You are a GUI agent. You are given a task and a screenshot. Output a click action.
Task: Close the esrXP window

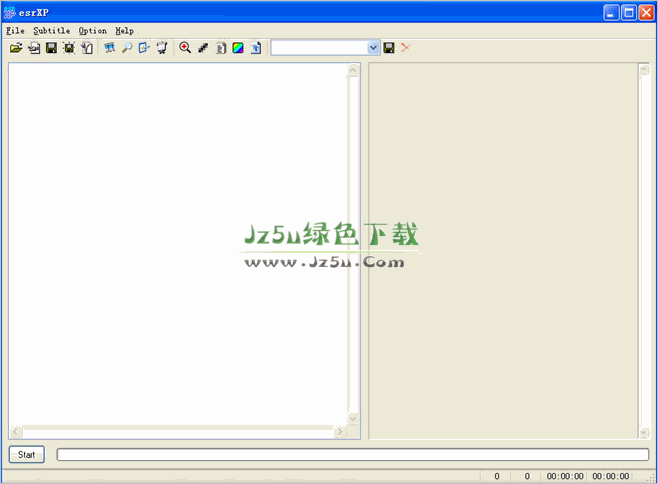[x=646, y=13]
